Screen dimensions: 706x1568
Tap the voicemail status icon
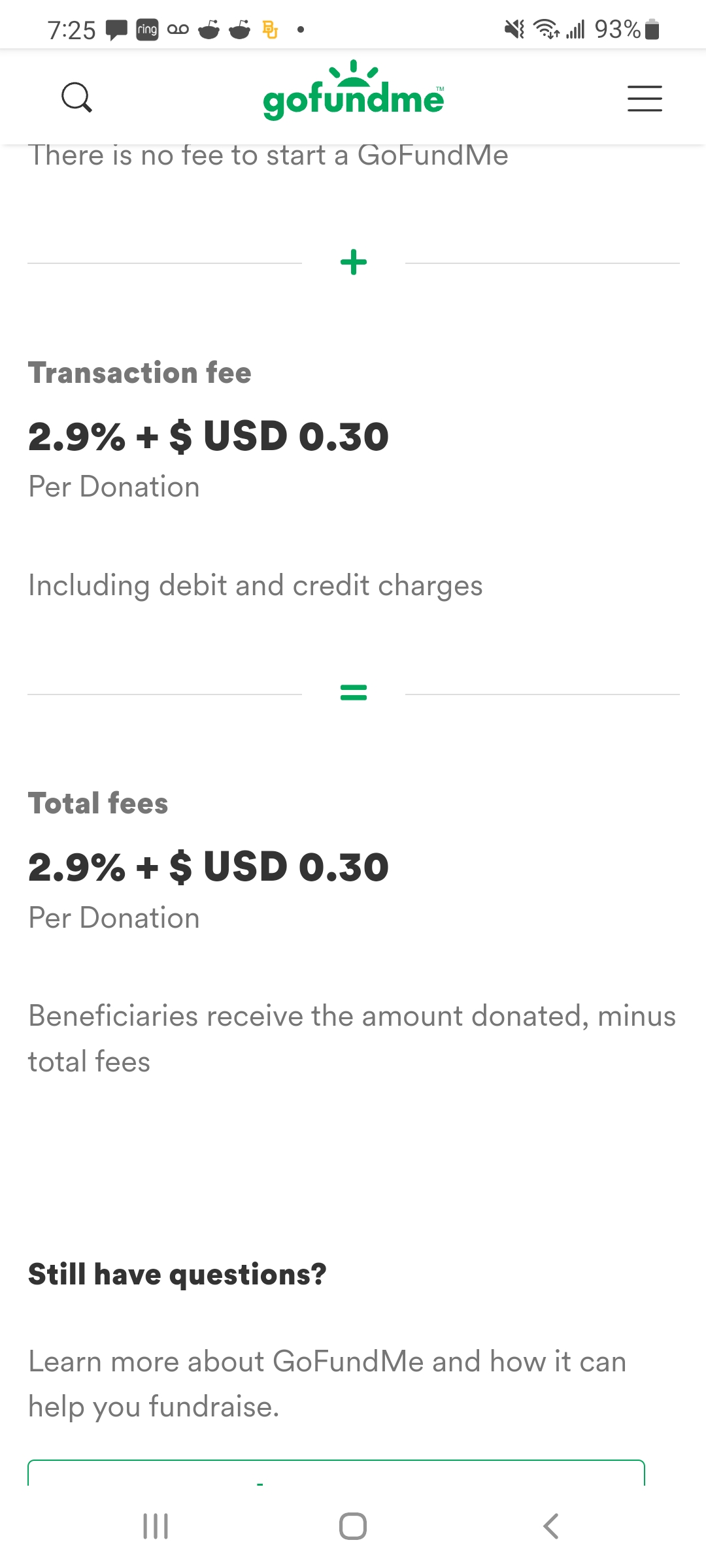click(178, 29)
